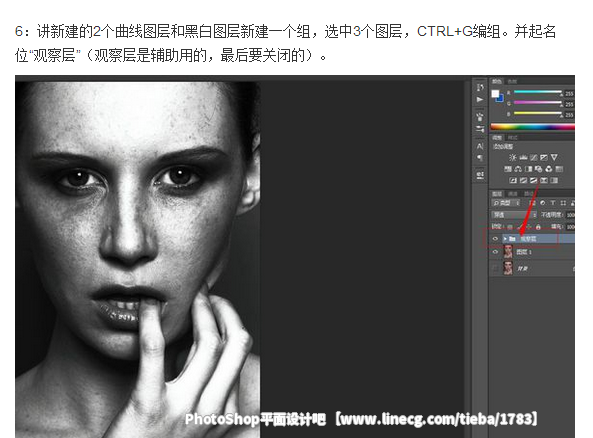
Task: Select the 观察层 group name
Action: tap(528, 239)
